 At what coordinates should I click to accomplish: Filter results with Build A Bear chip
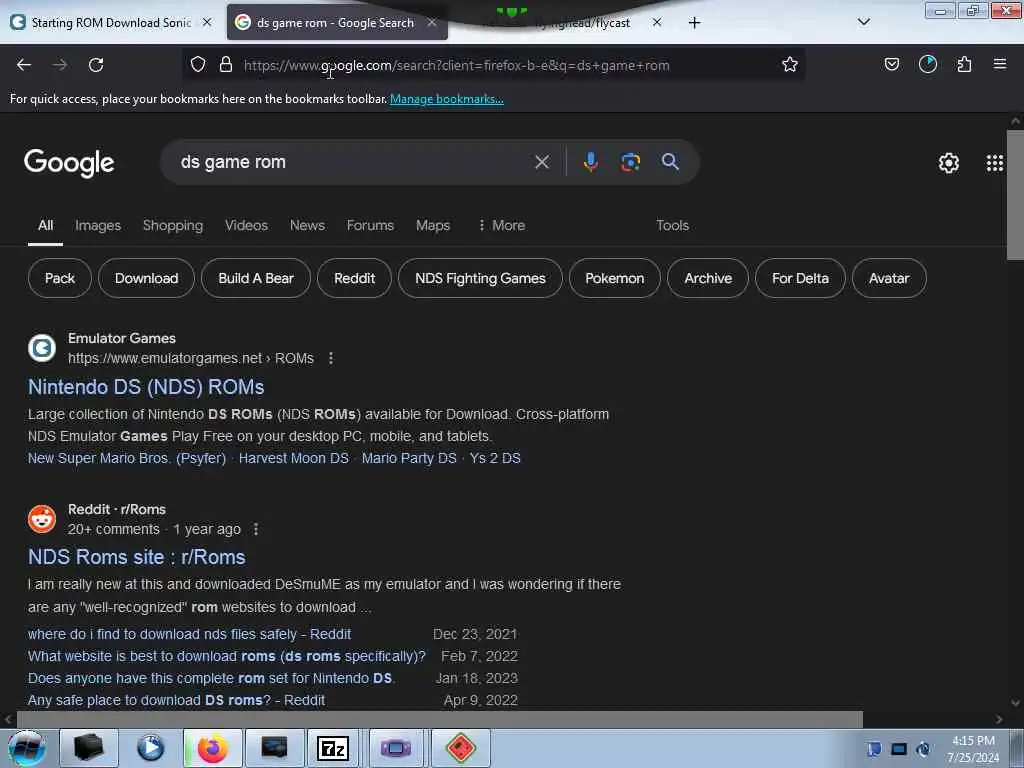point(256,278)
